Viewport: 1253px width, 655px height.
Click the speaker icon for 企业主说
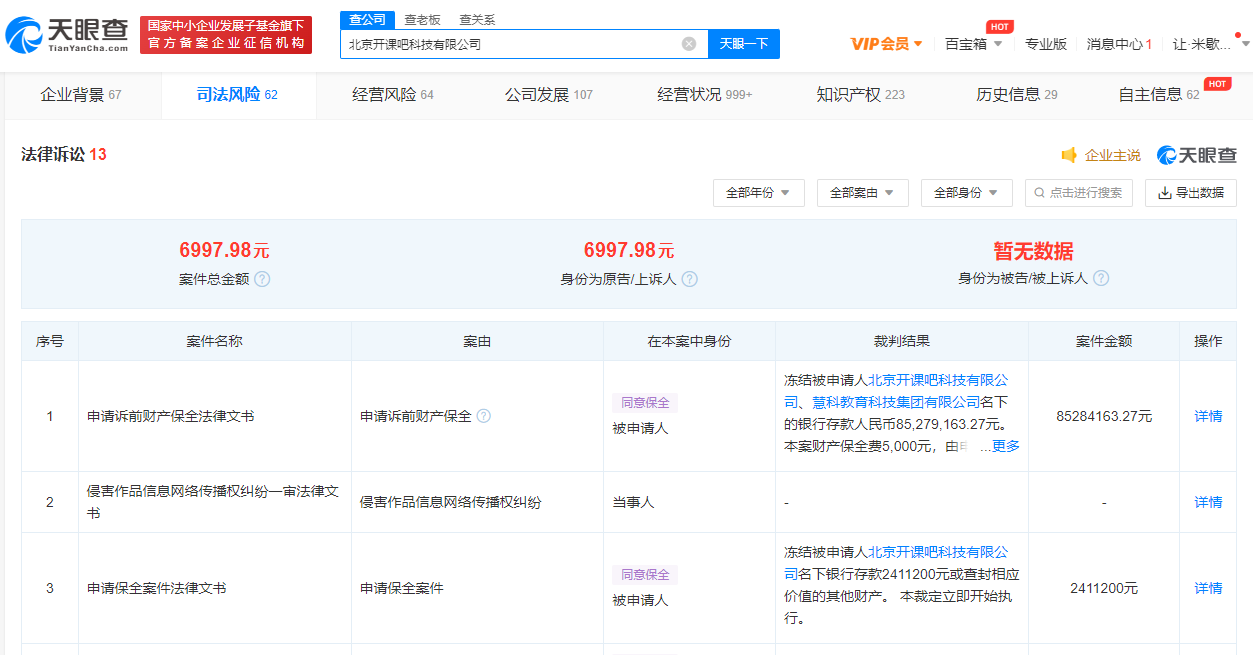[x=1069, y=155]
